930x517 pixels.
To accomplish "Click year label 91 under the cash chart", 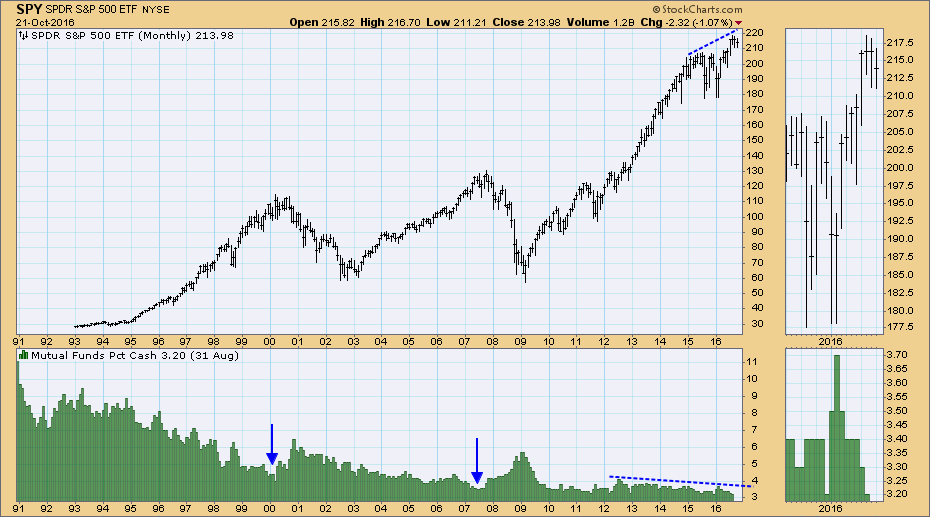I will (x=18, y=509).
